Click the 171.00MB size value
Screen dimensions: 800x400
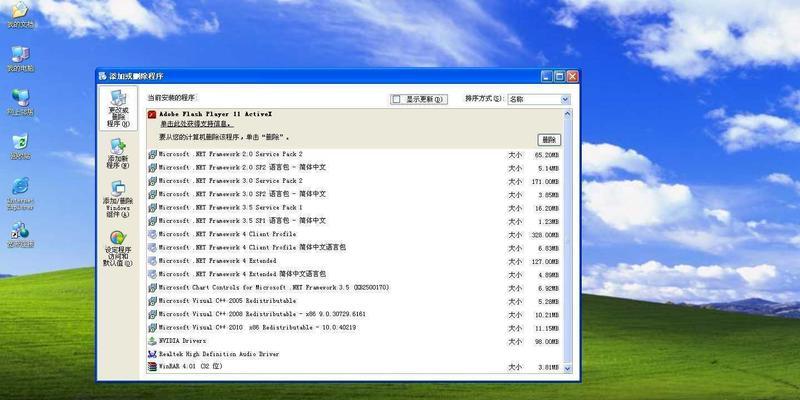545,182
